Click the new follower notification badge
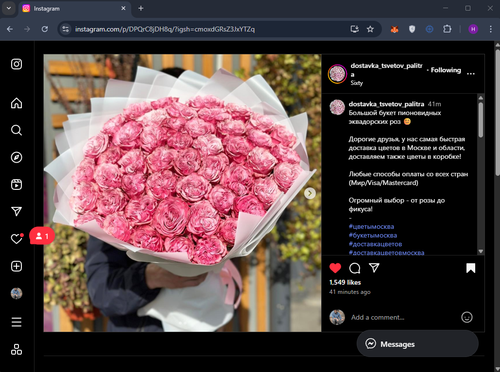500x372 pixels. [42, 236]
